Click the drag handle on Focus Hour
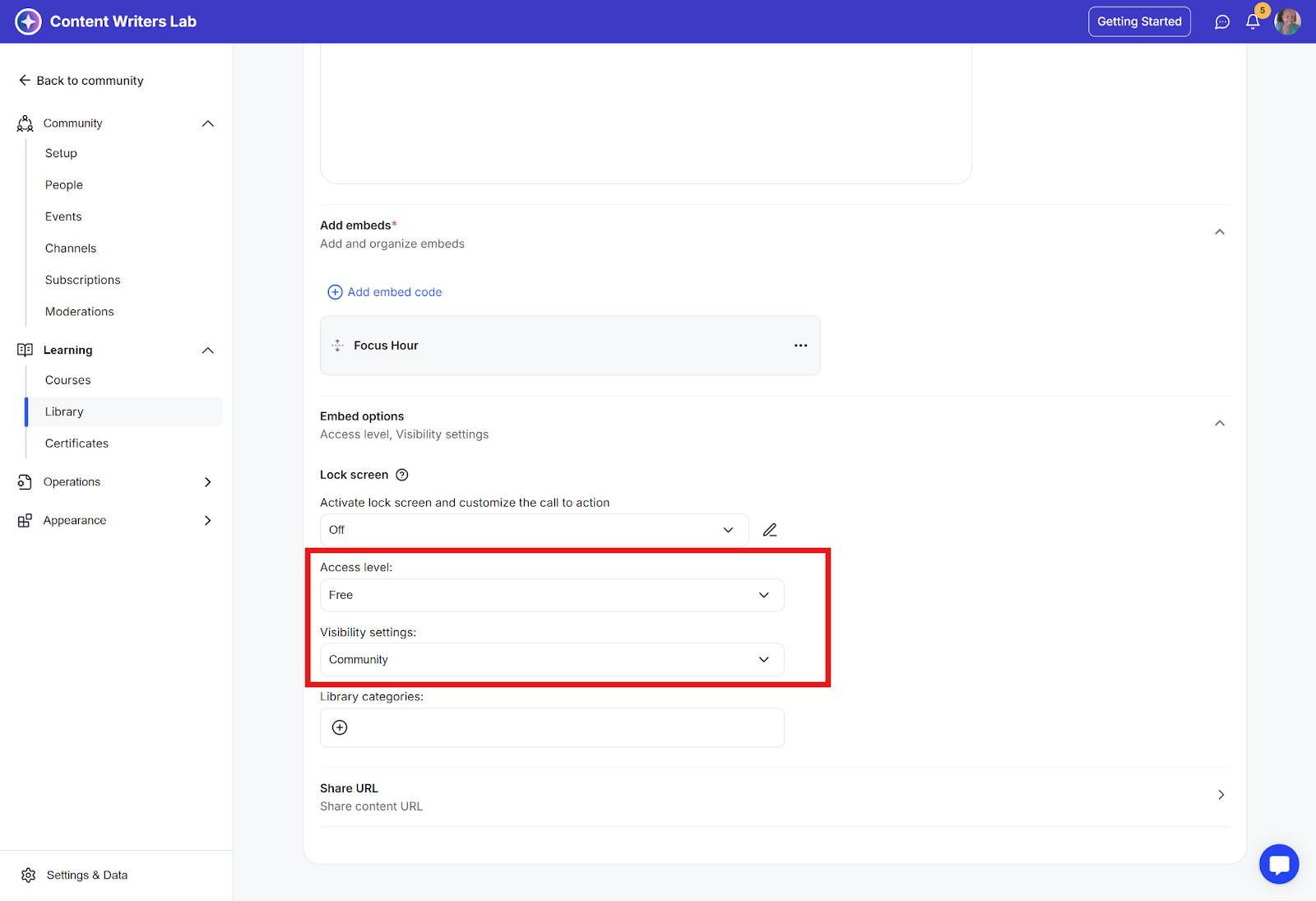This screenshot has width=1316, height=901. click(338, 346)
